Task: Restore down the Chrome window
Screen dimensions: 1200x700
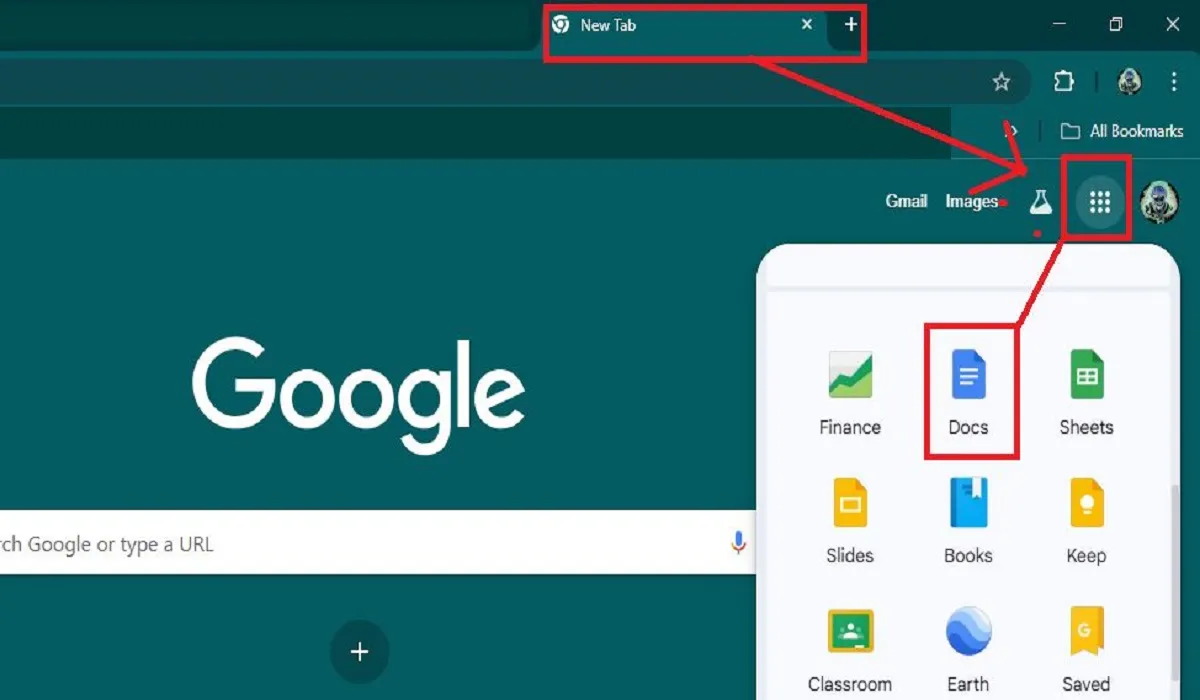Action: tap(1116, 25)
